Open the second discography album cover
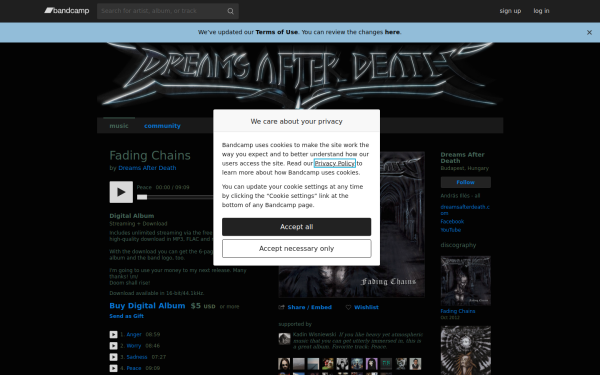 466,350
